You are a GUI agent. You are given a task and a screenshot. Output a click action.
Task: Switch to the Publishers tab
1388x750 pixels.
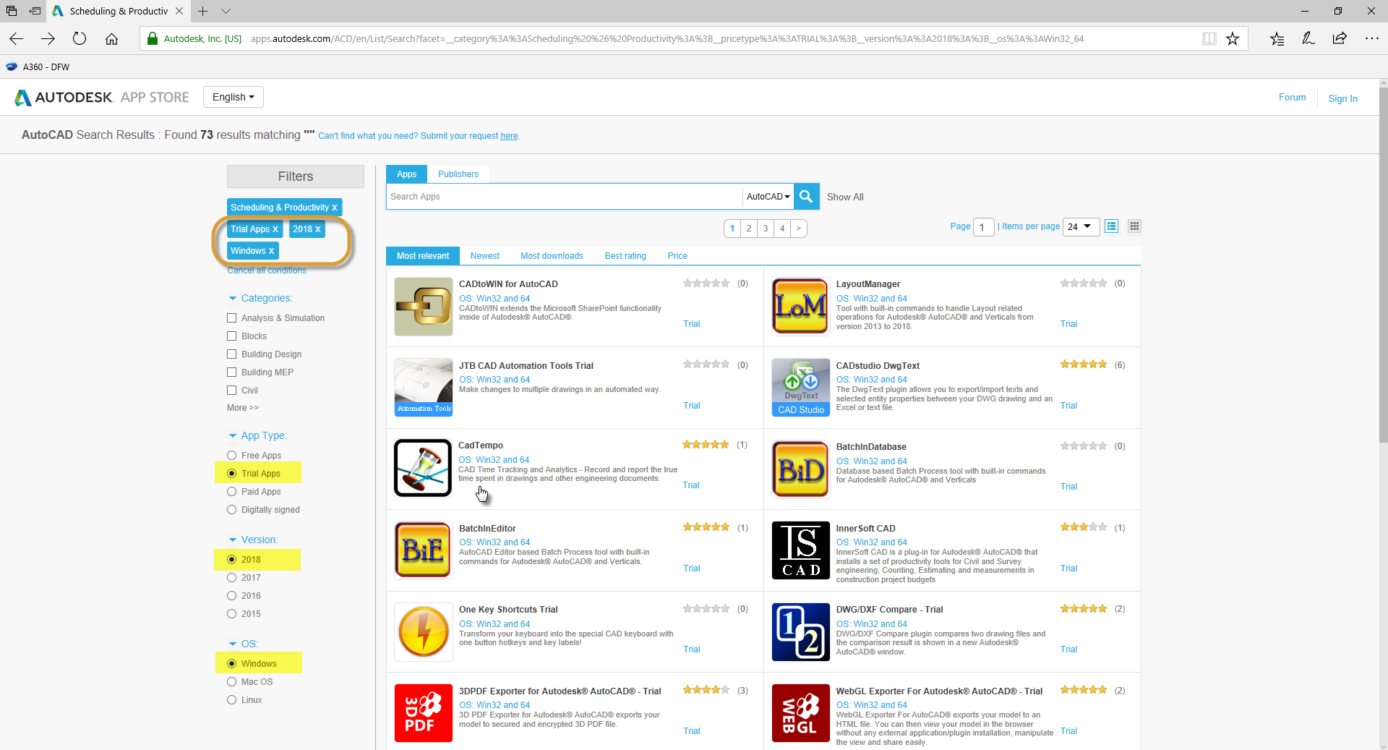point(458,173)
